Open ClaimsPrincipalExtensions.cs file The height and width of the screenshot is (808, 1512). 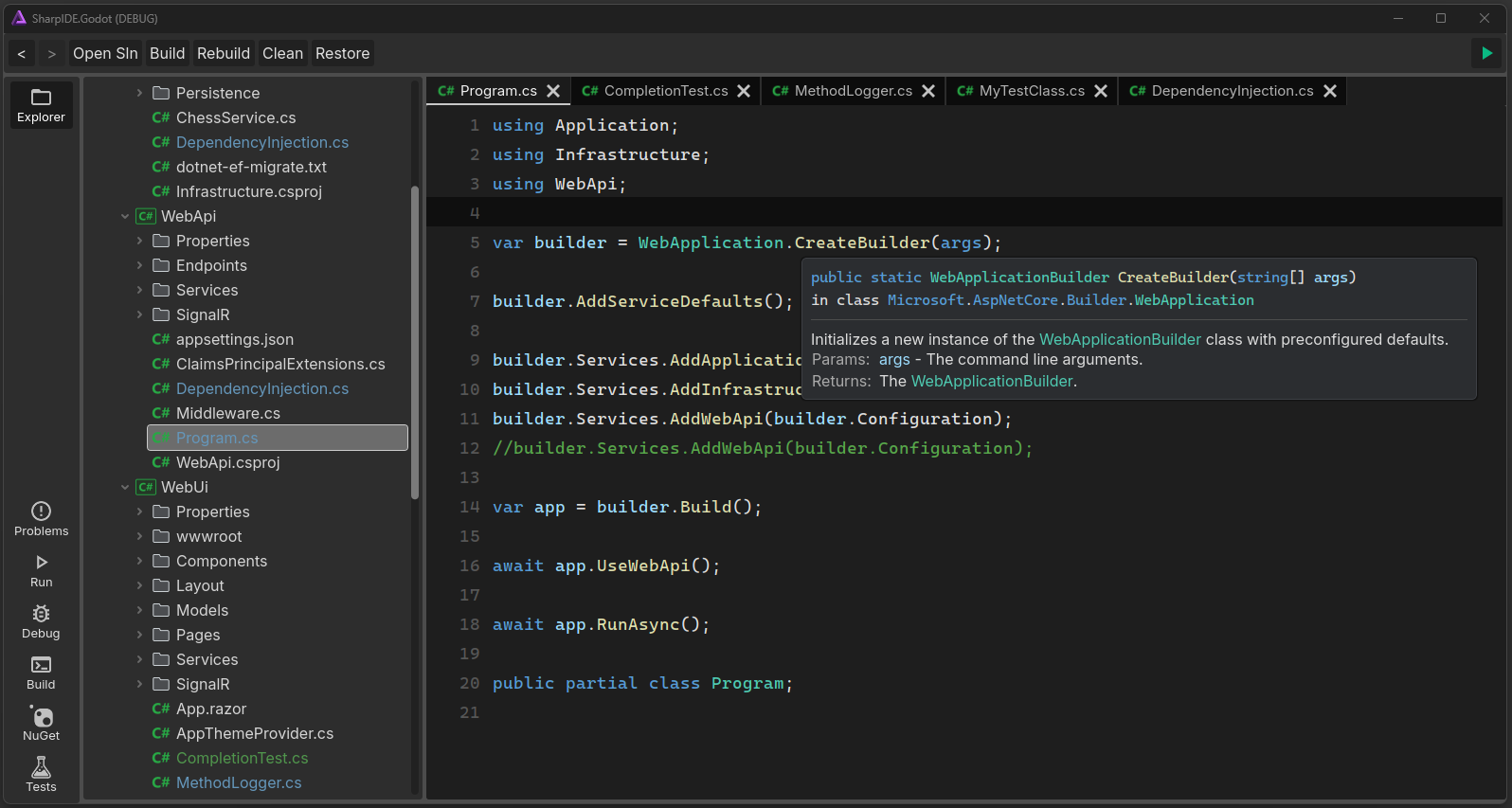[x=280, y=364]
